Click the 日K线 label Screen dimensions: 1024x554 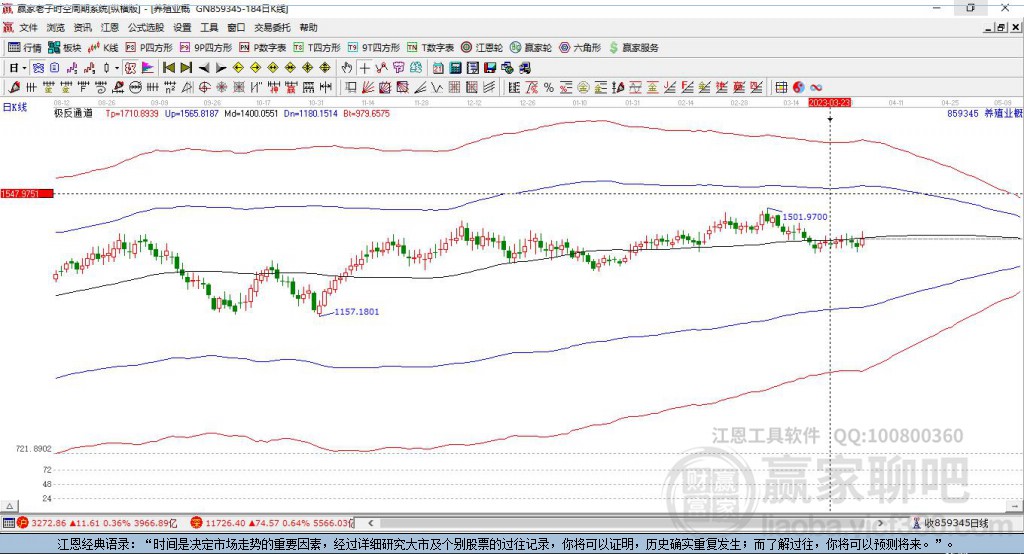click(x=15, y=107)
